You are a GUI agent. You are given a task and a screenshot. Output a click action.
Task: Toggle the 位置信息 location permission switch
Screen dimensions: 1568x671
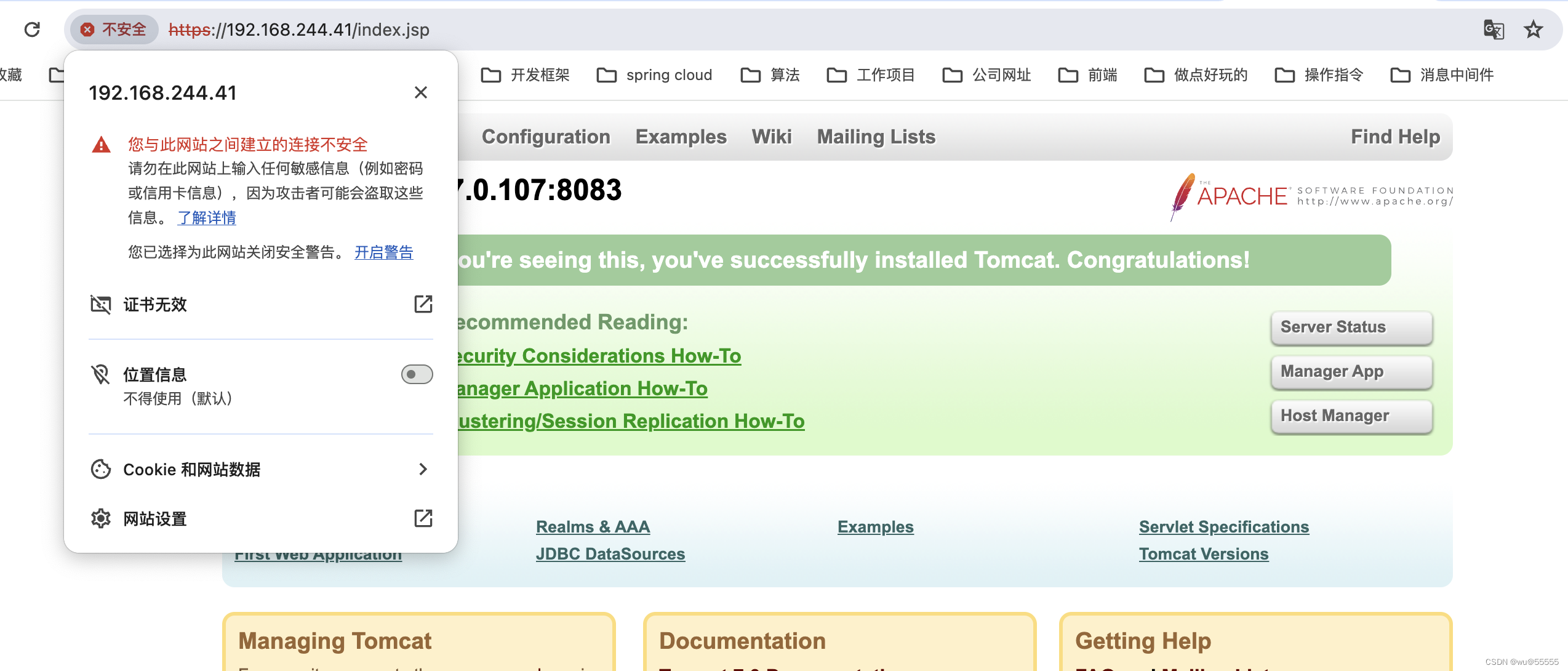click(x=417, y=374)
